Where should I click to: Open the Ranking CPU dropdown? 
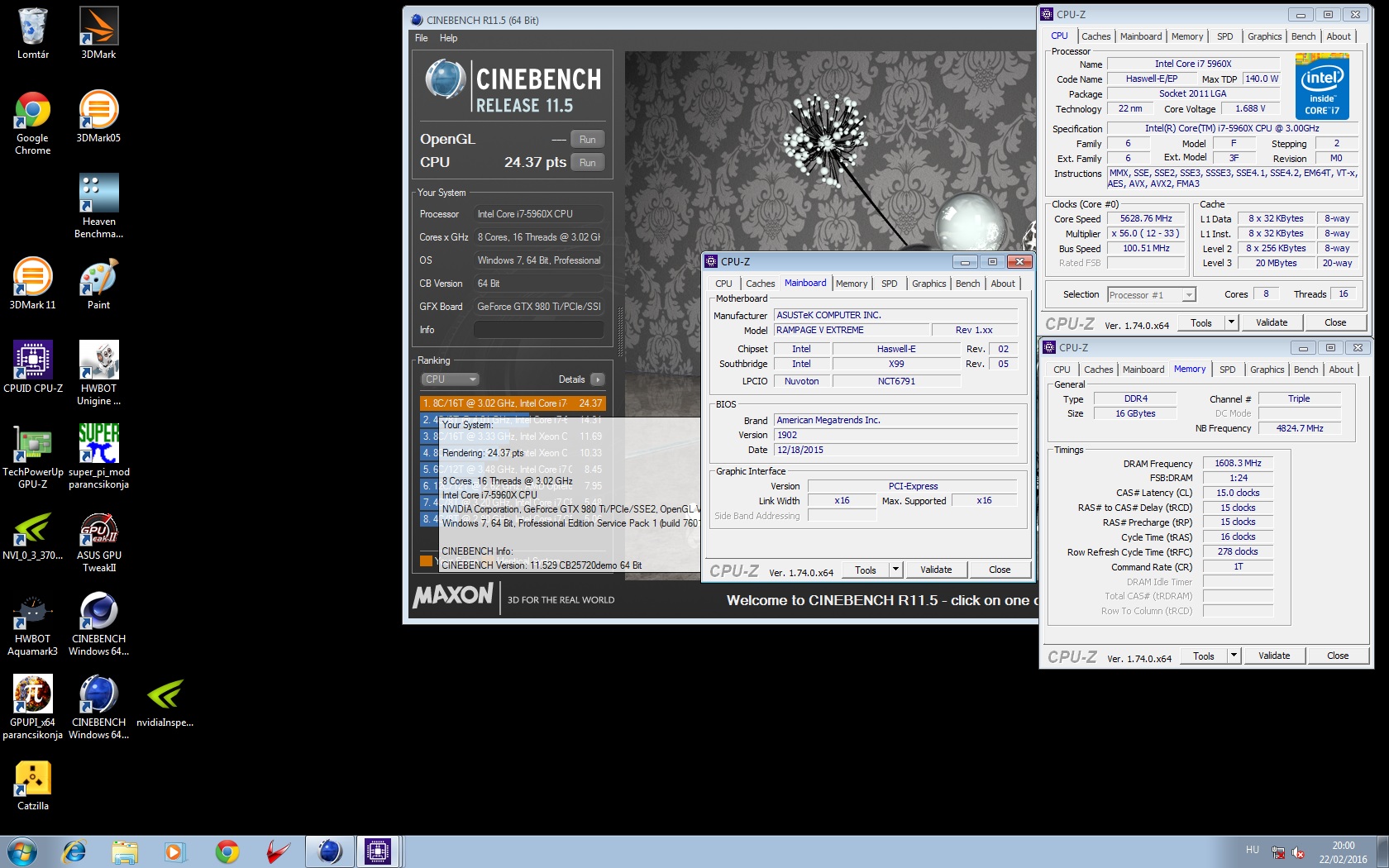(x=450, y=379)
